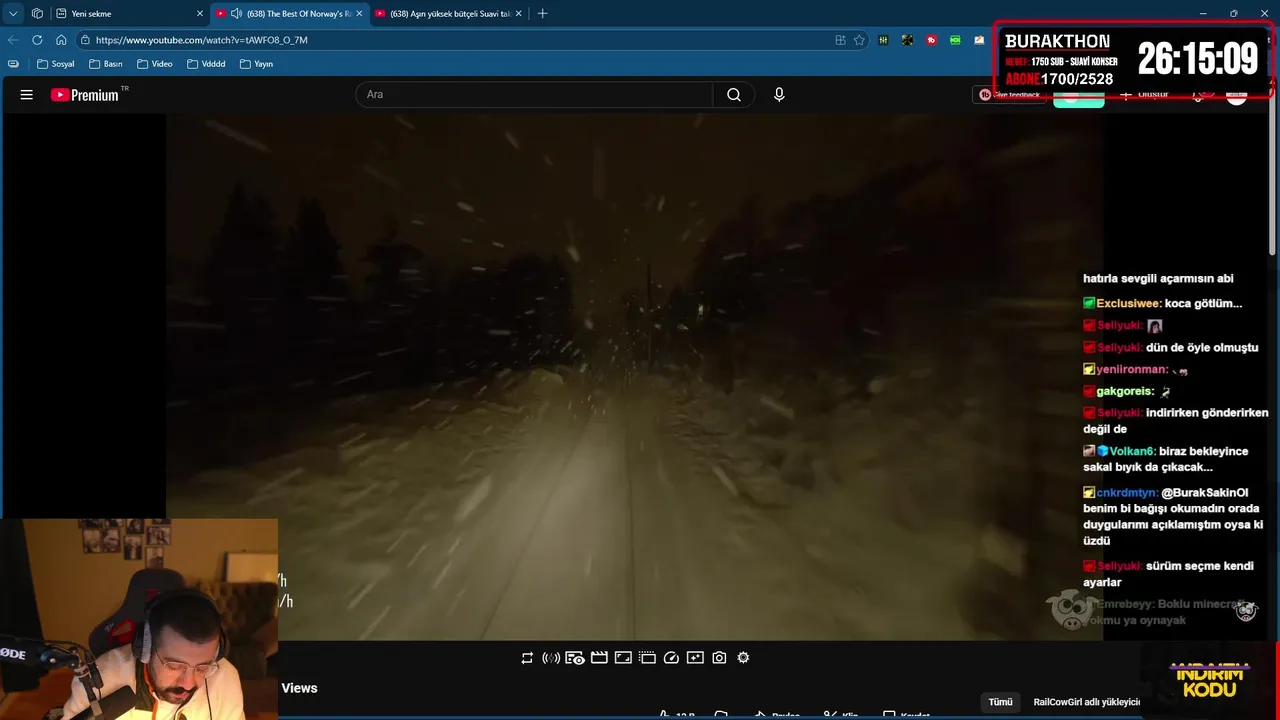Click the equalizer extension icon
Viewport: 1280px width, 720px height.
coord(884,40)
